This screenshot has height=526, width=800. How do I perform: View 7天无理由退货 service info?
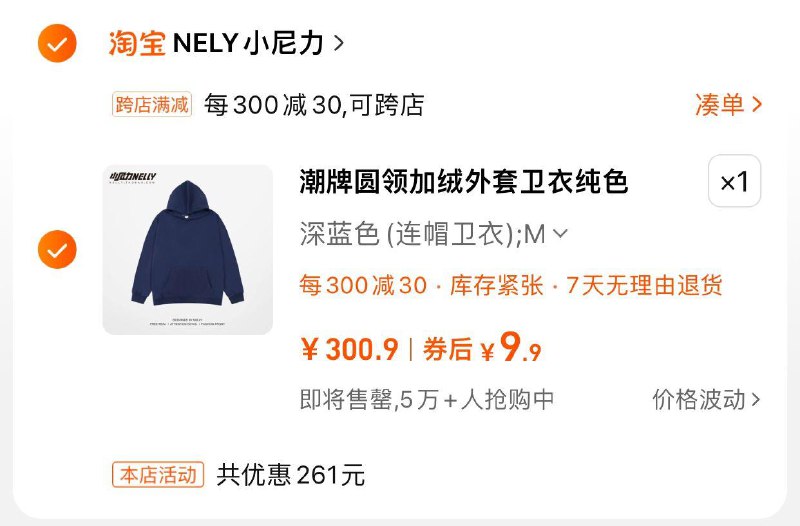644,285
